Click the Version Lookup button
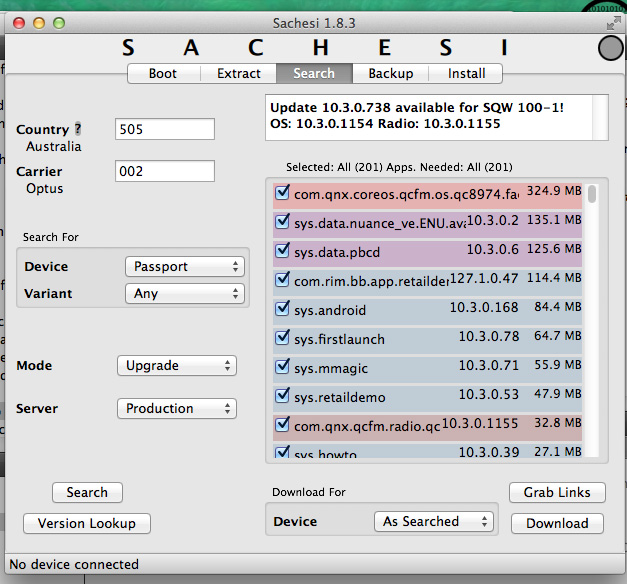The image size is (627, 584). point(87,524)
